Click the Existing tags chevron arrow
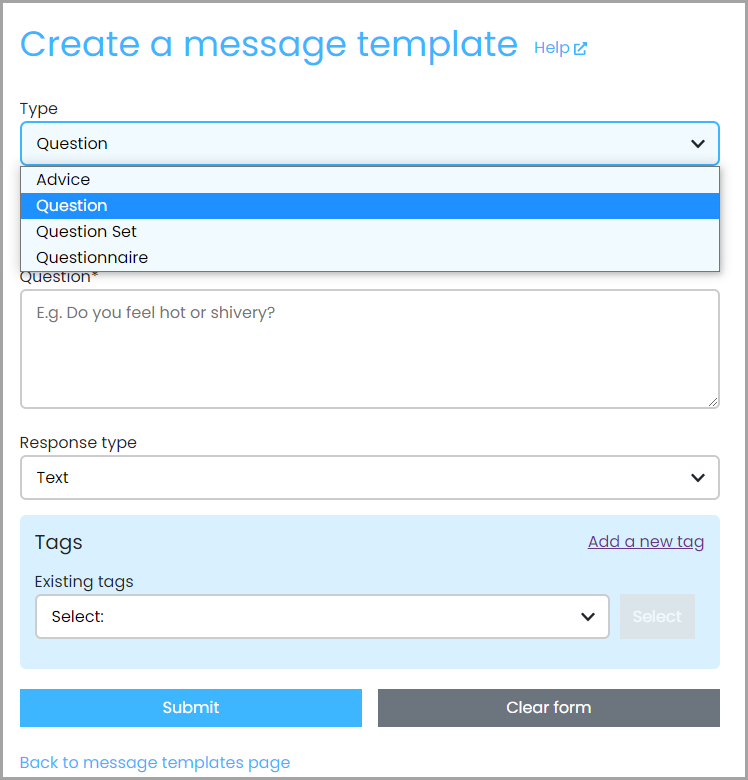 [588, 617]
